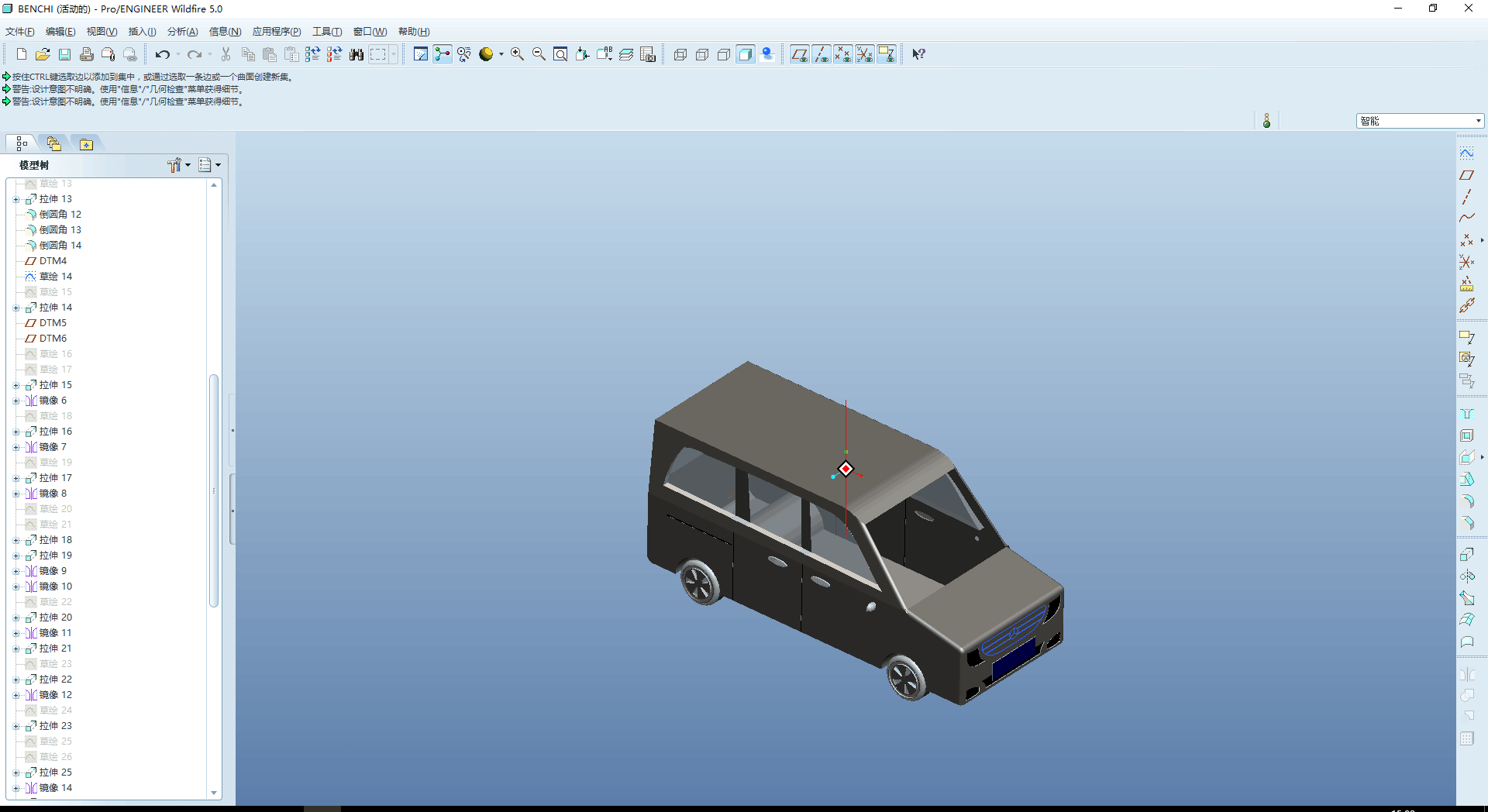1488x812 pixels.
Task: Open the 智能 selection filter dropdown
Action: coord(1478,121)
